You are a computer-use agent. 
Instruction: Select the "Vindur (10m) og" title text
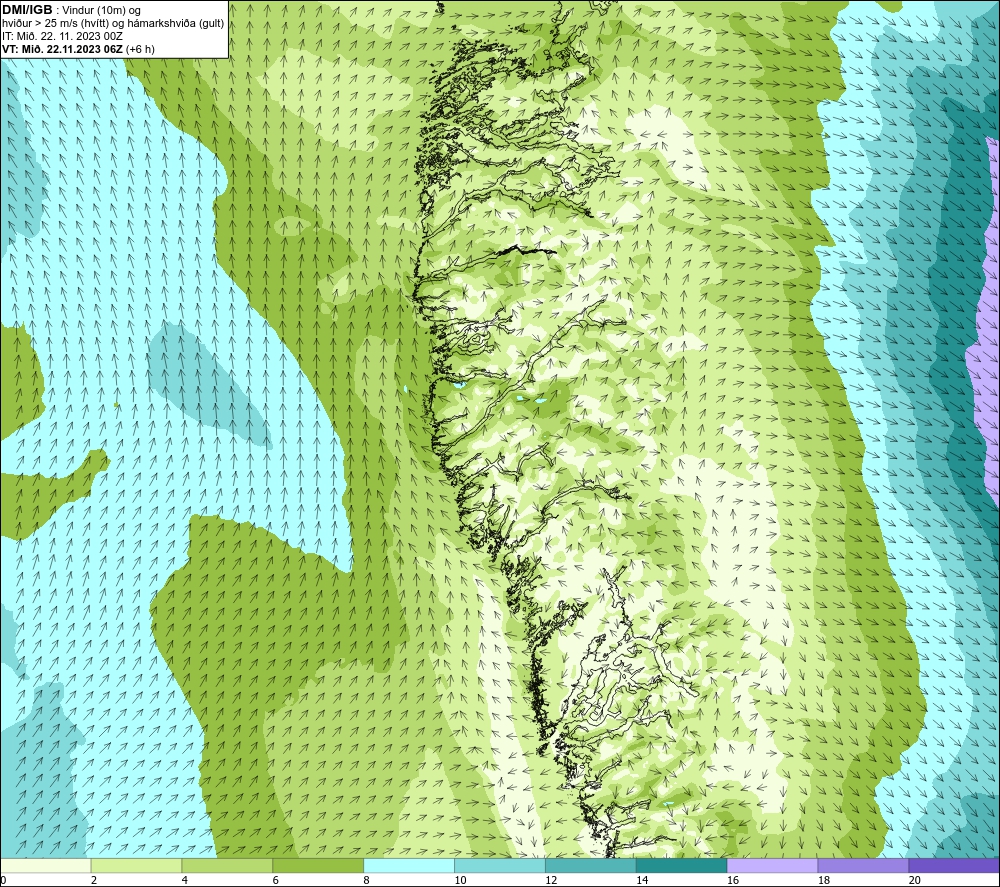[101, 11]
